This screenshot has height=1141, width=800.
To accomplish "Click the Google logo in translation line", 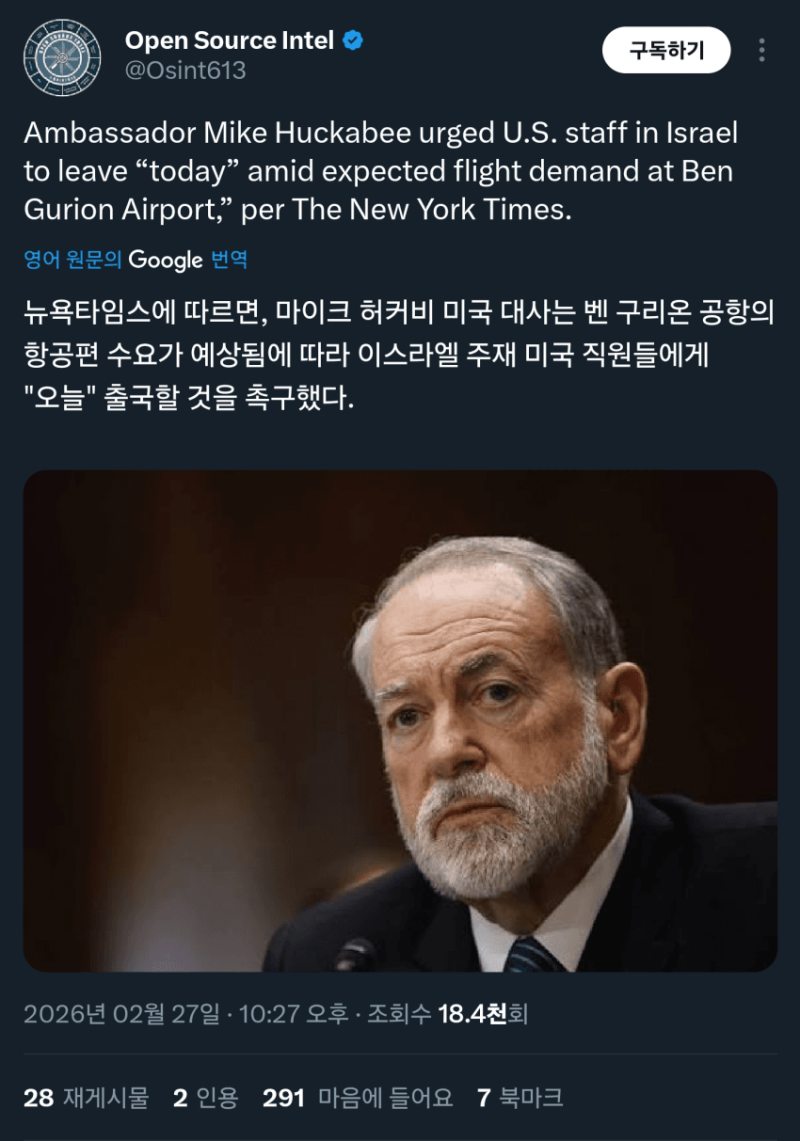I will pyautogui.click(x=166, y=260).
